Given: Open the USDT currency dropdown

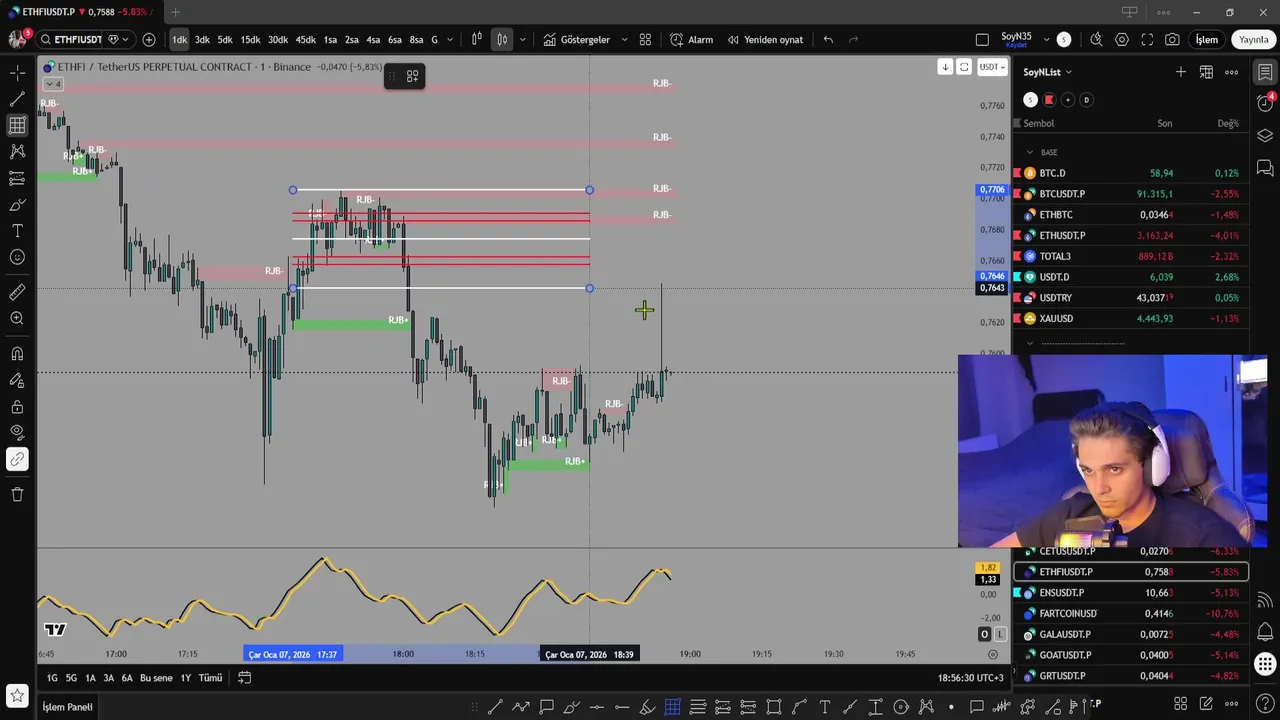Looking at the screenshot, I should (992, 67).
